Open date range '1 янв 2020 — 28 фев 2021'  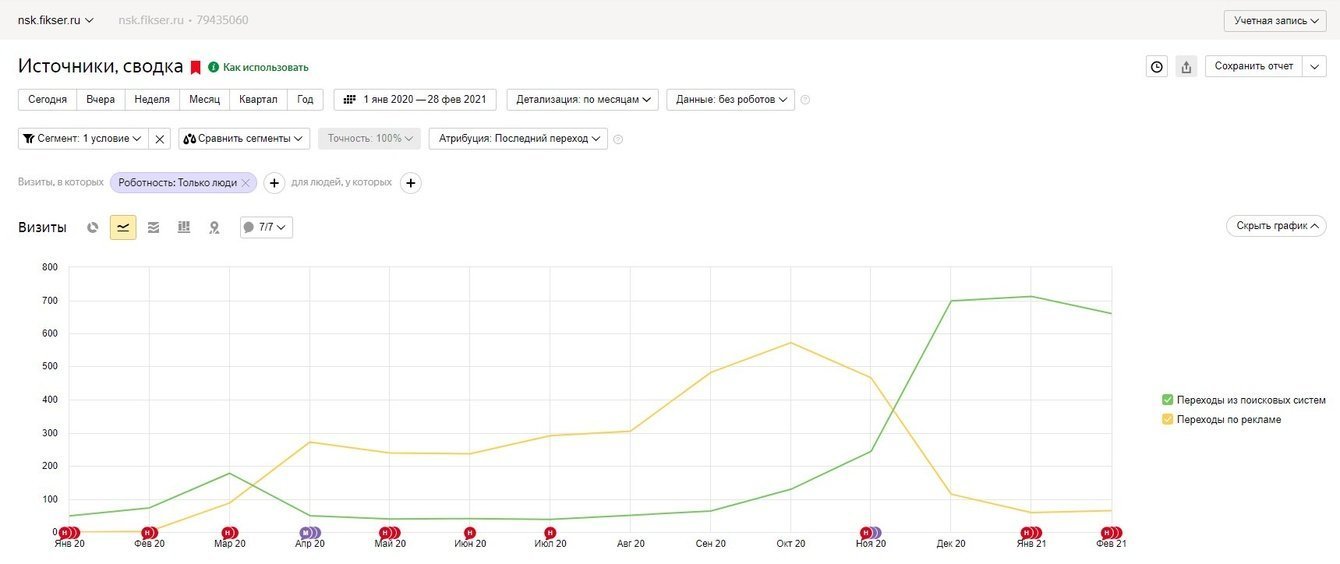[x=415, y=100]
